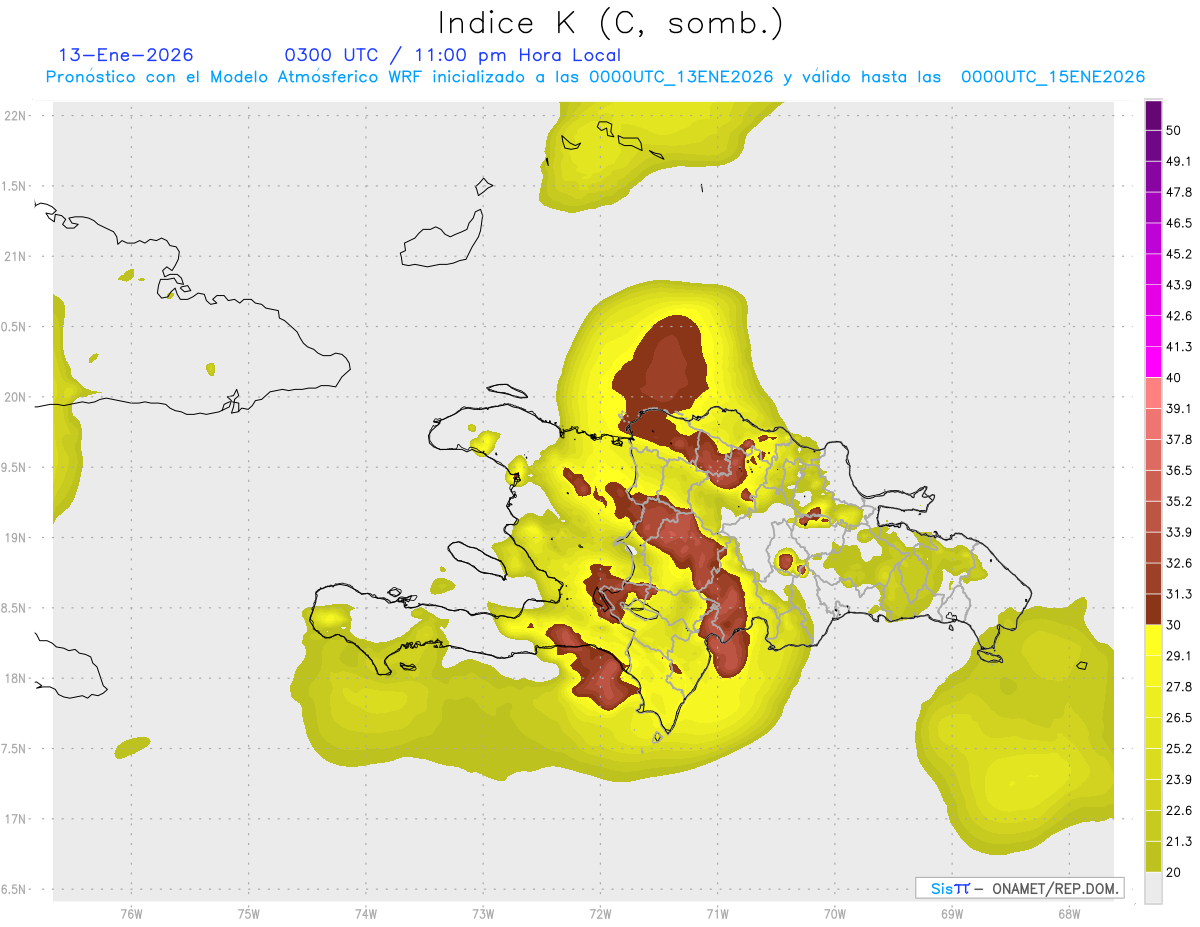1200x927 pixels.
Task: Click the '74W' longitude axis label
Action: point(365,914)
